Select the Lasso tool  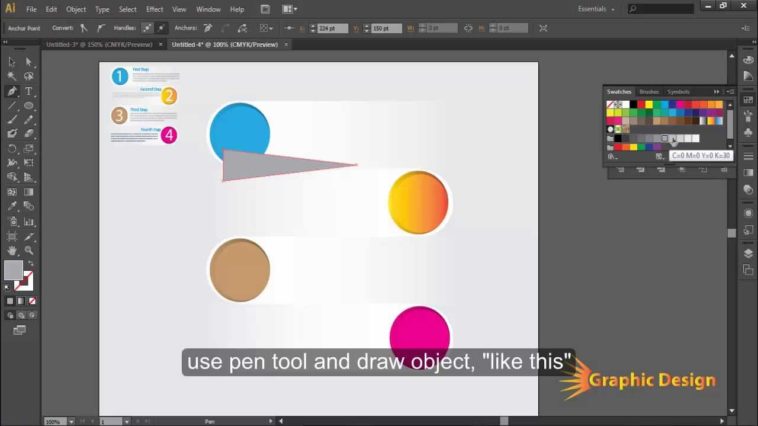click(29, 76)
